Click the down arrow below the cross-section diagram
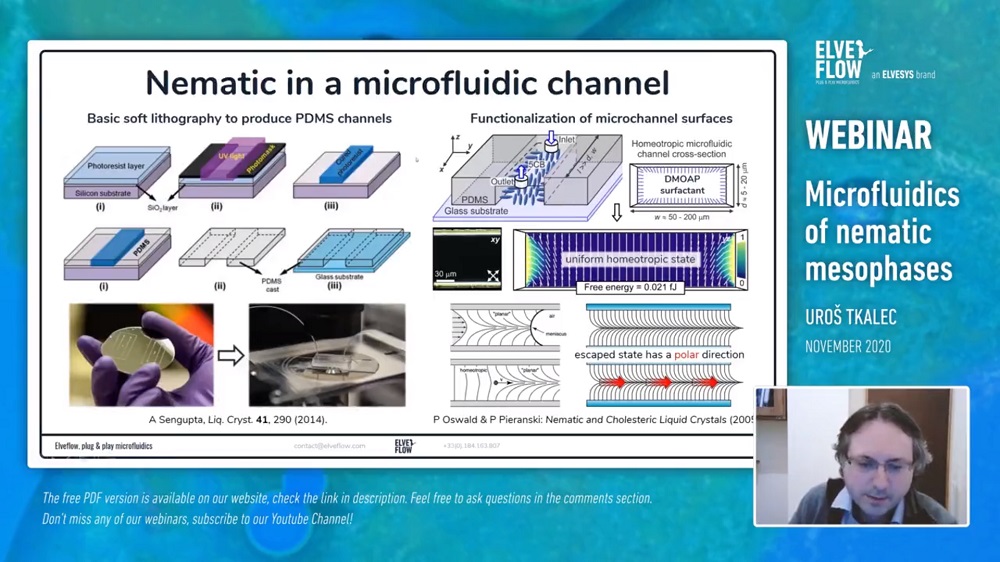The width and height of the screenshot is (1000, 562). tap(616, 213)
